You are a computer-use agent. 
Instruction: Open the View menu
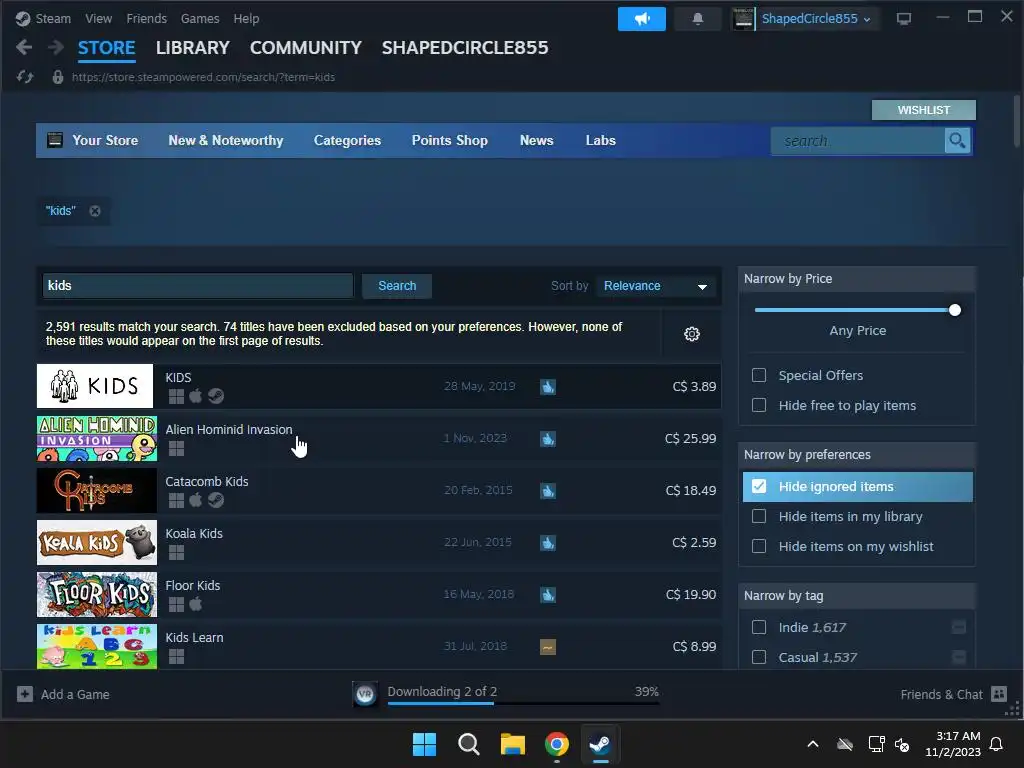[x=99, y=19]
